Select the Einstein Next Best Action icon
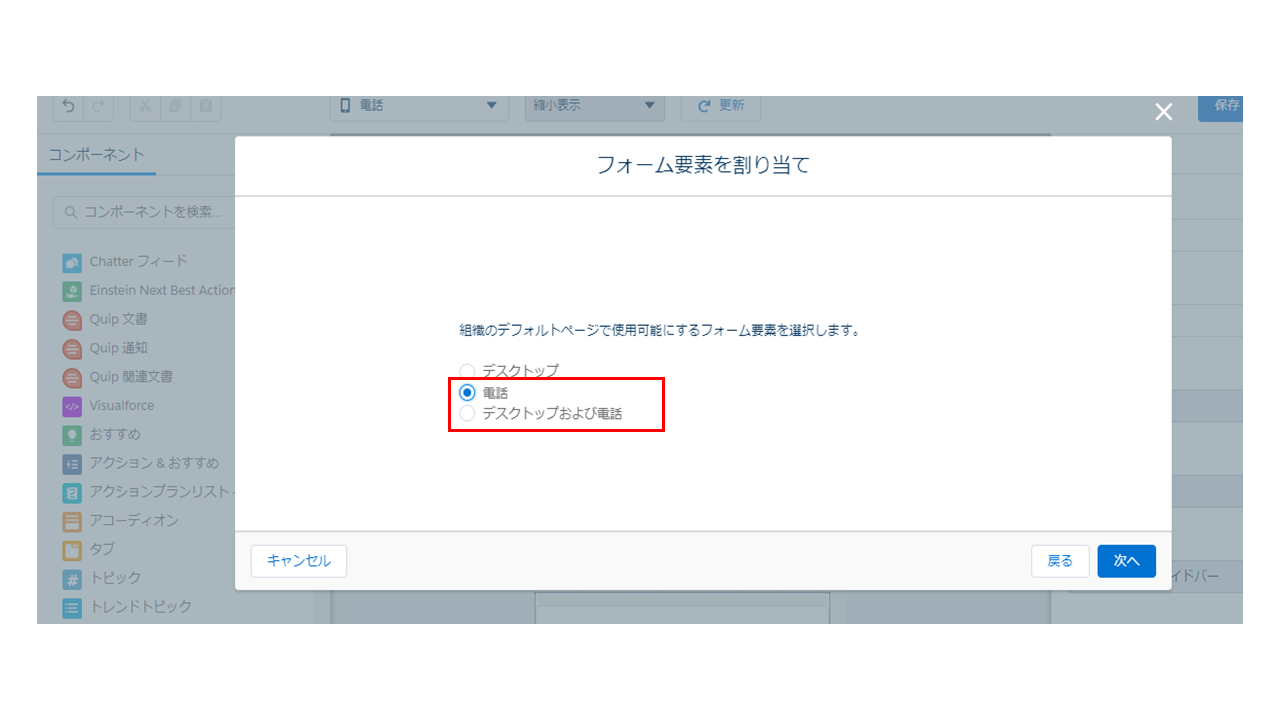This screenshot has height=720, width=1280. 72,291
